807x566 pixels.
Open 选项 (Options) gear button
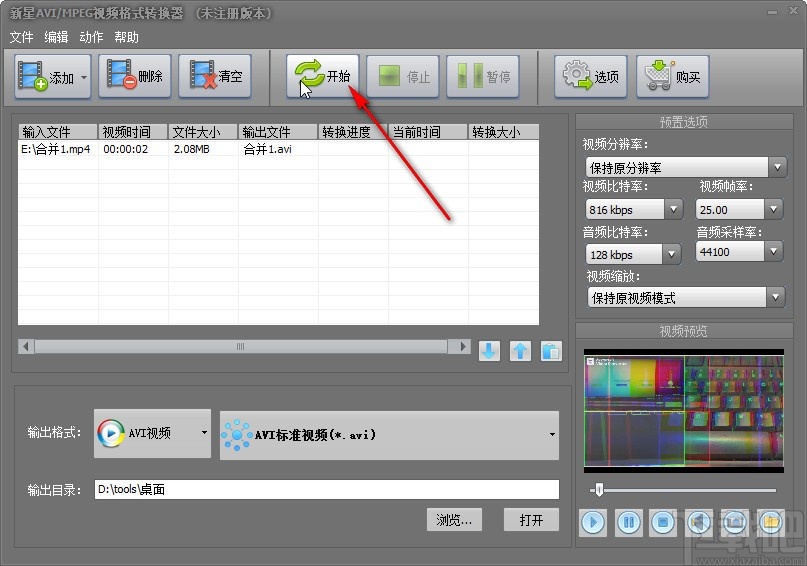pyautogui.click(x=591, y=77)
